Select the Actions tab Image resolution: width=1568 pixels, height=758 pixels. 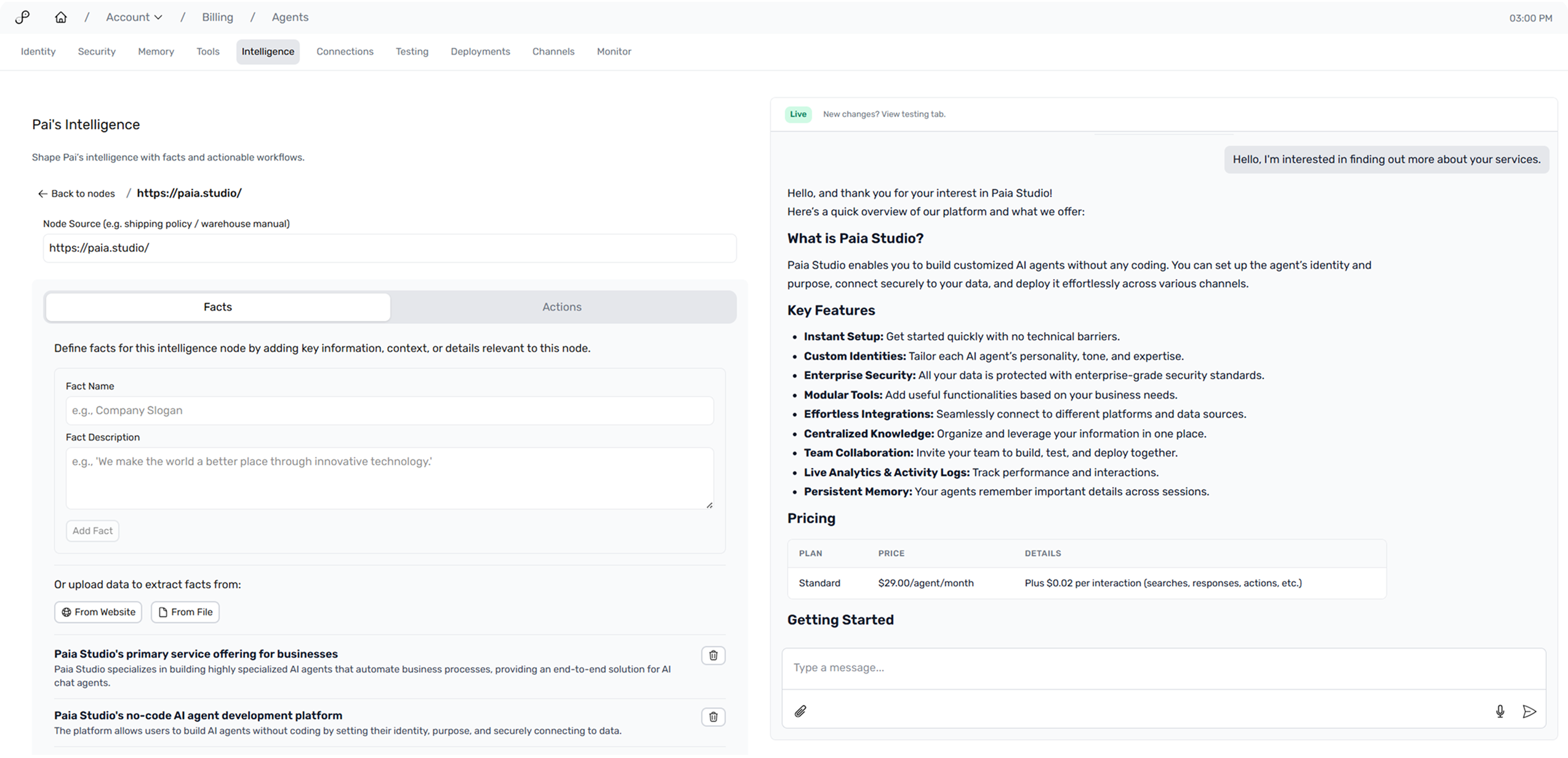pyautogui.click(x=561, y=307)
